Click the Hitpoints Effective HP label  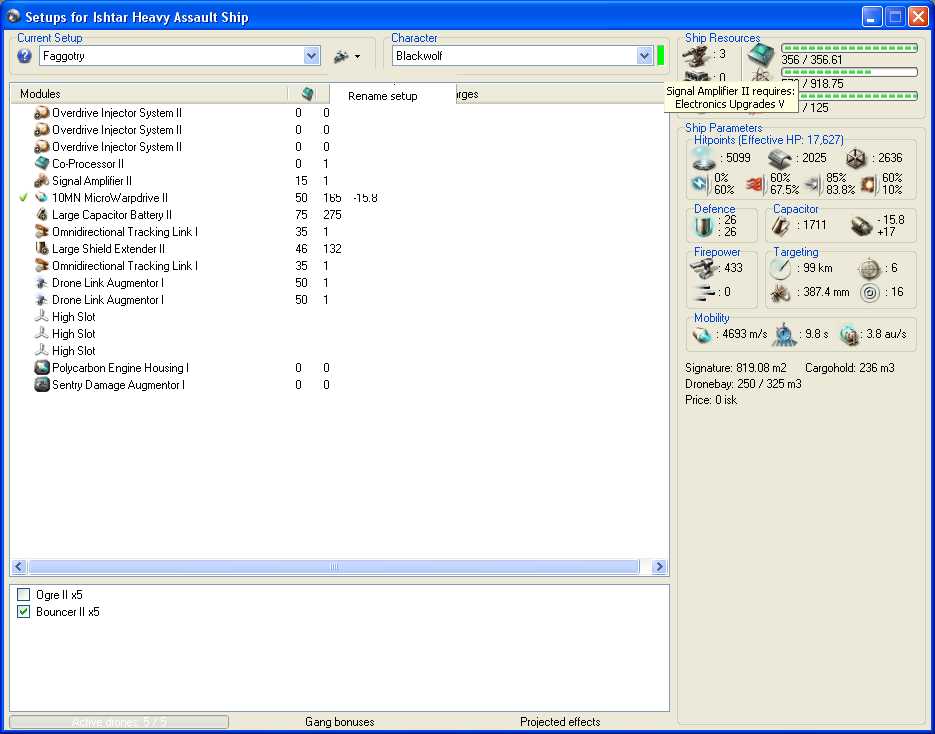pyautogui.click(x=769, y=140)
